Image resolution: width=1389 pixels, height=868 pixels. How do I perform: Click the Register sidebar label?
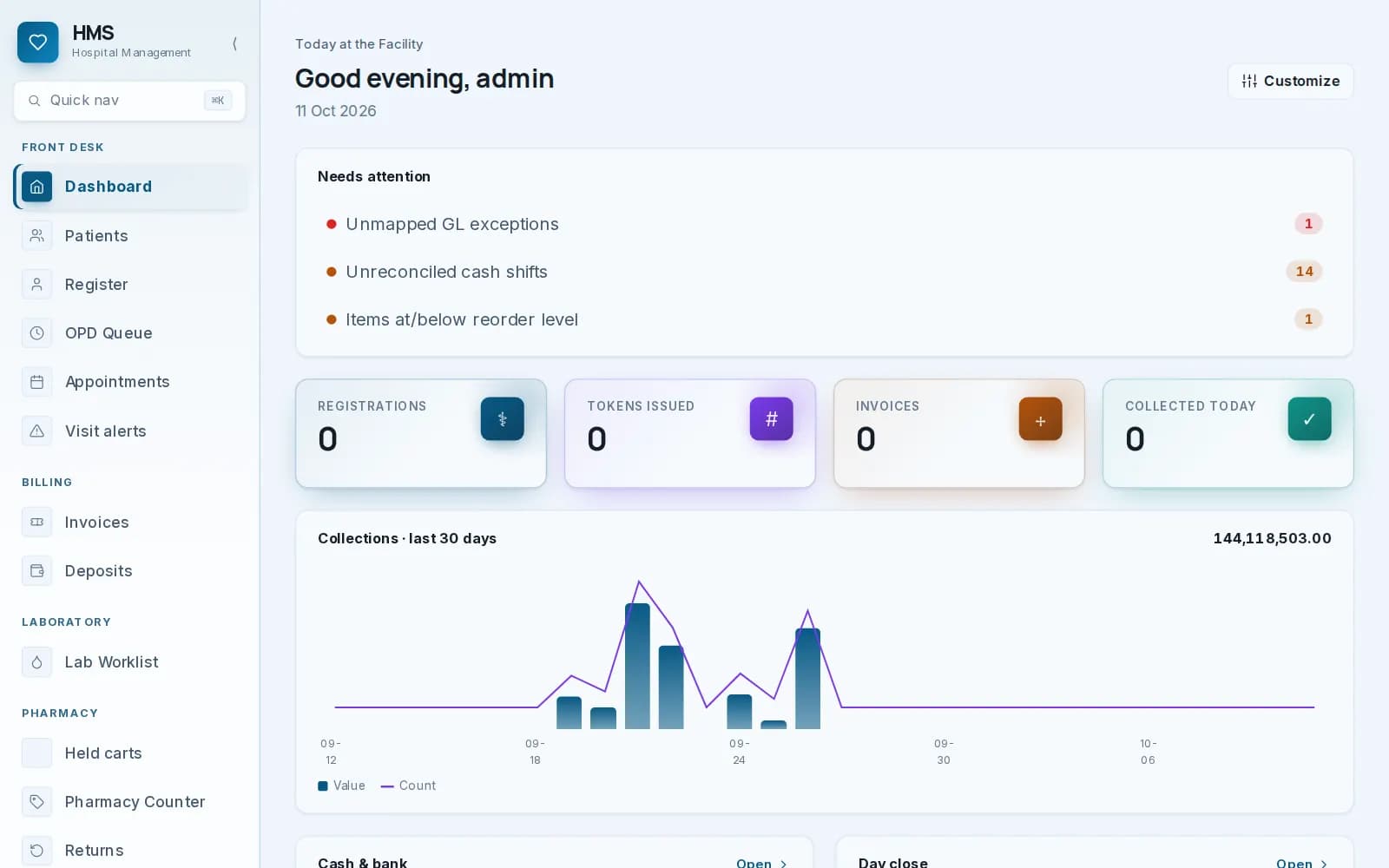click(x=96, y=285)
